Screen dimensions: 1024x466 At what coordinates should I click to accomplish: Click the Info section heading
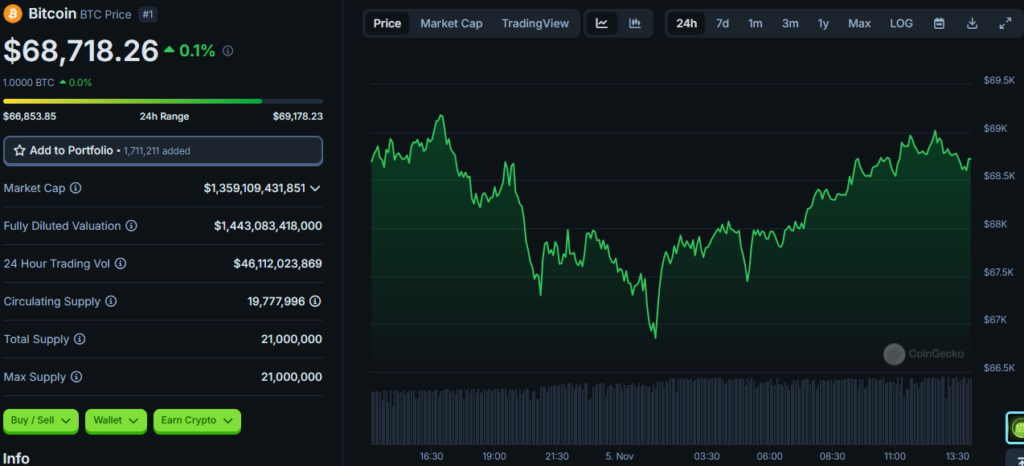(16, 458)
